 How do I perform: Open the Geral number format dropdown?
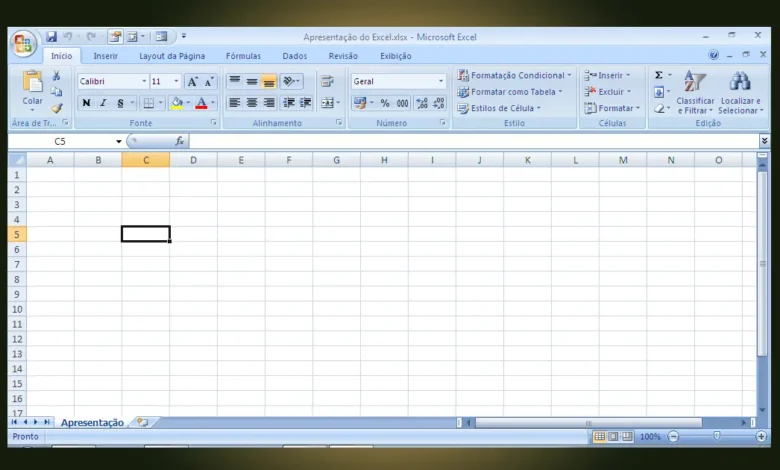[x=441, y=81]
